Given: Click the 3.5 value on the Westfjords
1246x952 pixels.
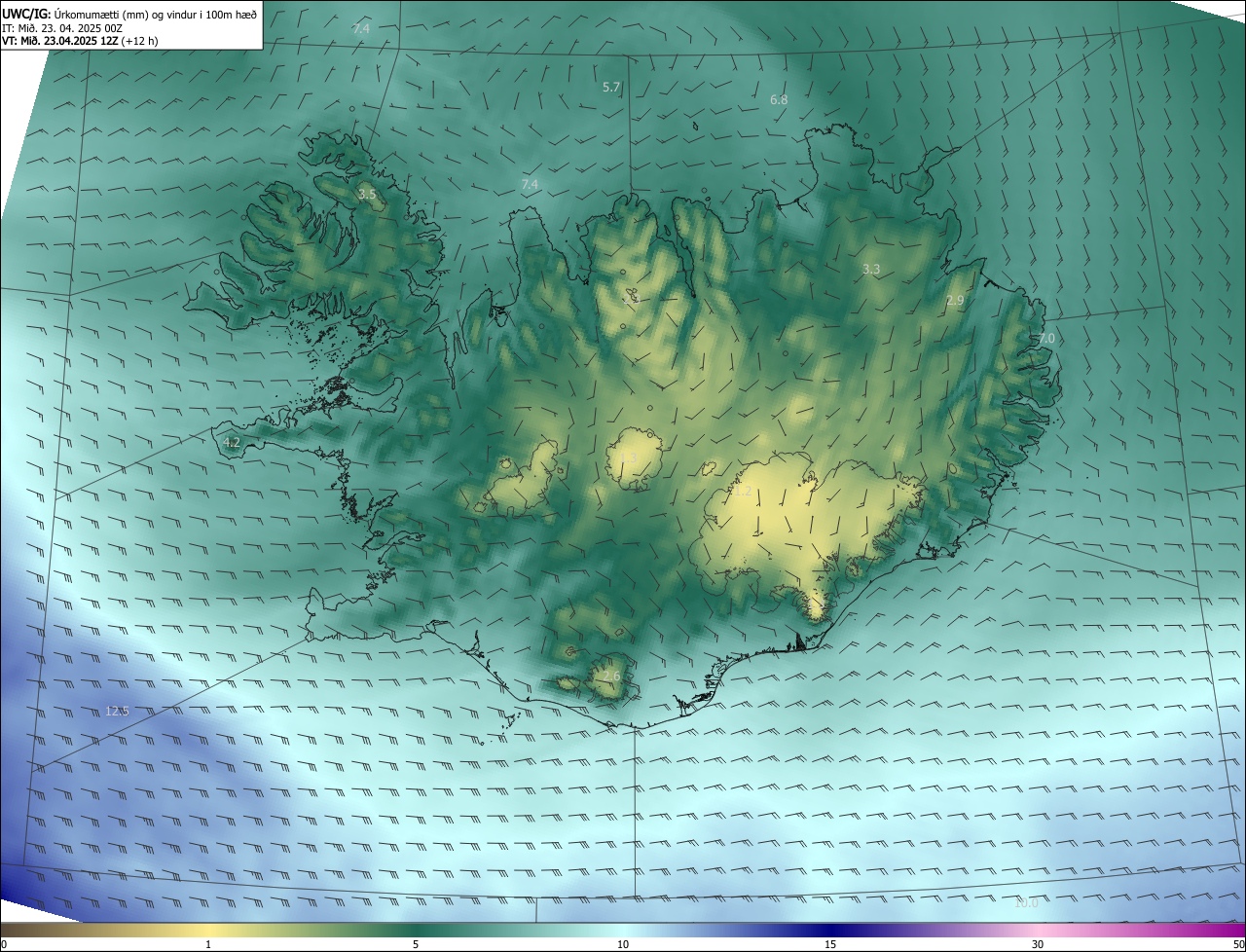Looking at the screenshot, I should coord(367,195).
